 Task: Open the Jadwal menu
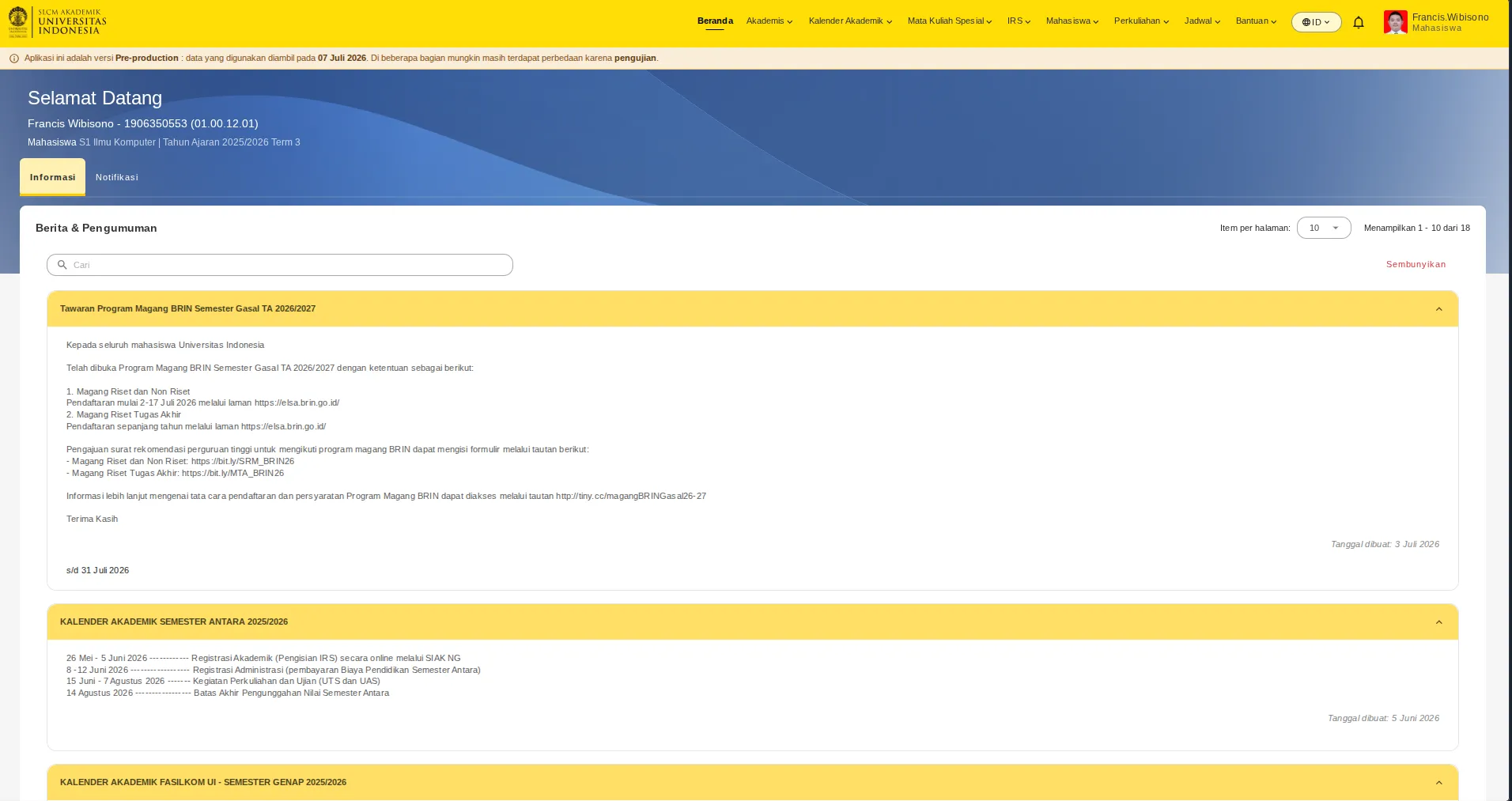(1202, 21)
